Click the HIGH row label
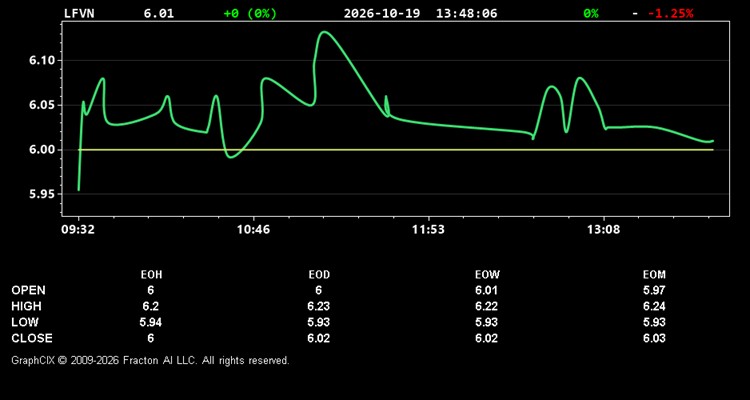The image size is (750, 400). pyautogui.click(x=26, y=306)
